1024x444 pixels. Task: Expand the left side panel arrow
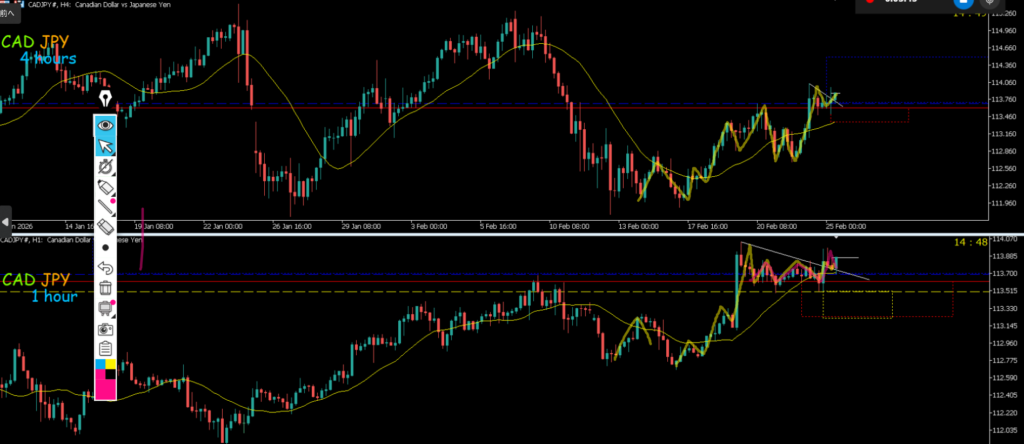tap(5, 221)
